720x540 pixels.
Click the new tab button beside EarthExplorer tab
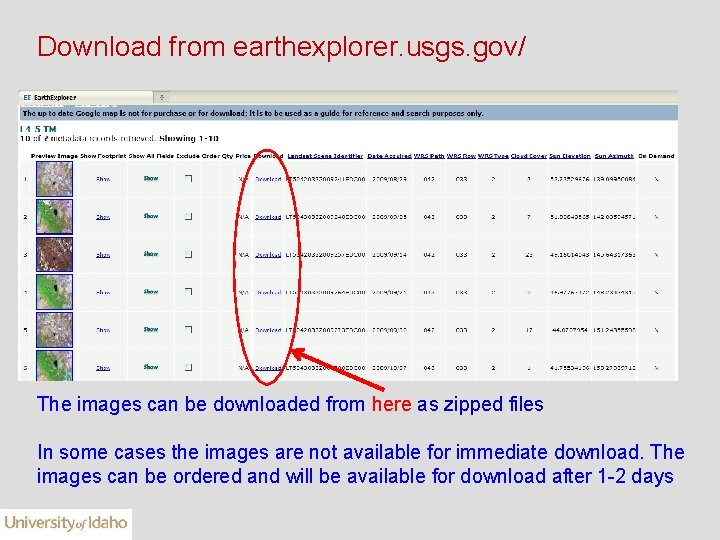[162, 97]
